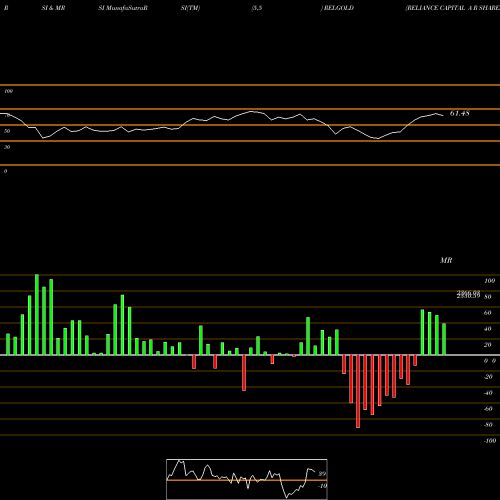Click the MR axis label 80

click(488, 297)
